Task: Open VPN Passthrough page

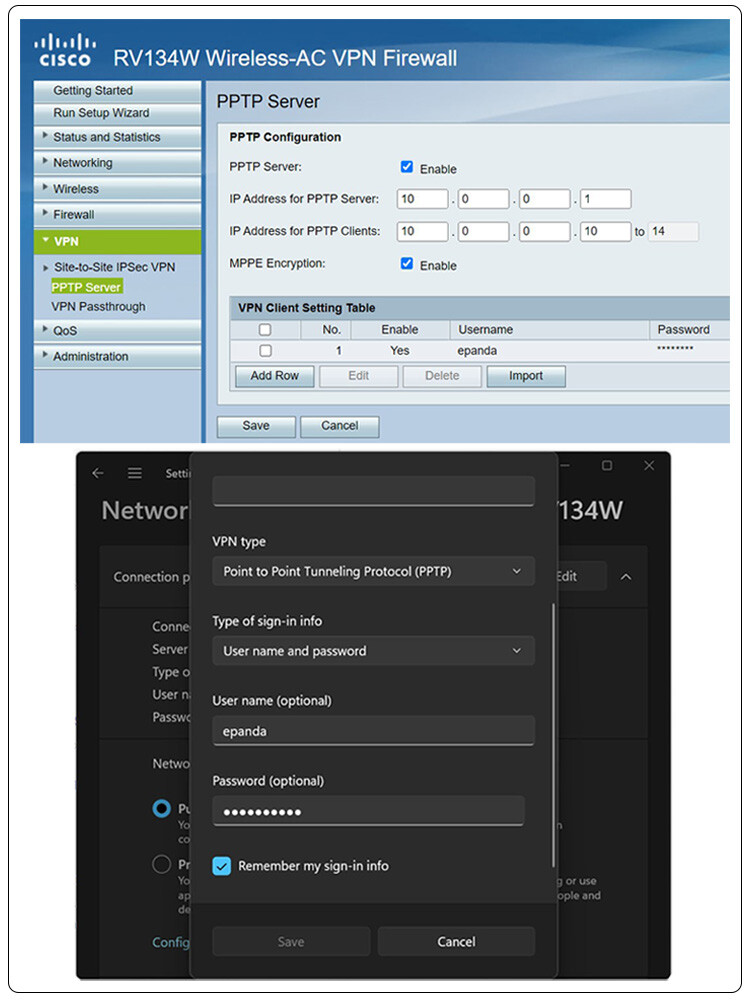Action: pos(98,307)
